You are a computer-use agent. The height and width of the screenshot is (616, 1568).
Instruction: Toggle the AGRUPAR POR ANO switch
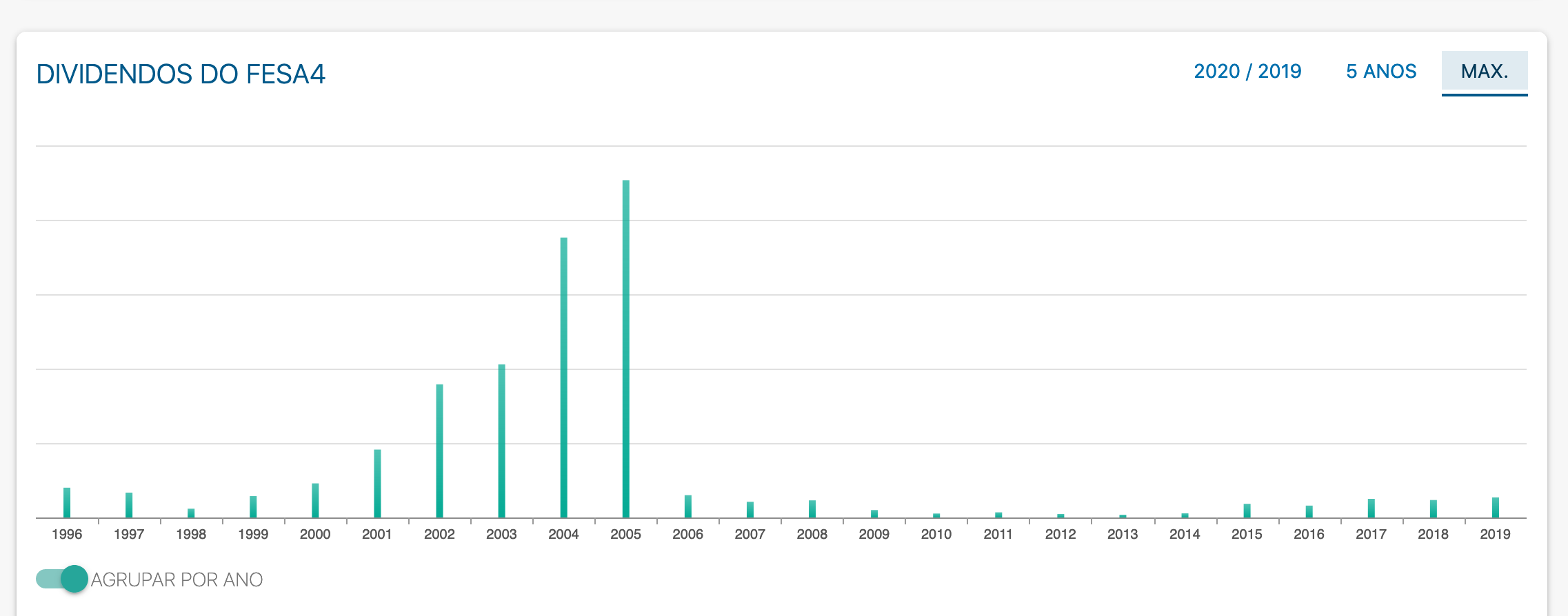click(62, 579)
